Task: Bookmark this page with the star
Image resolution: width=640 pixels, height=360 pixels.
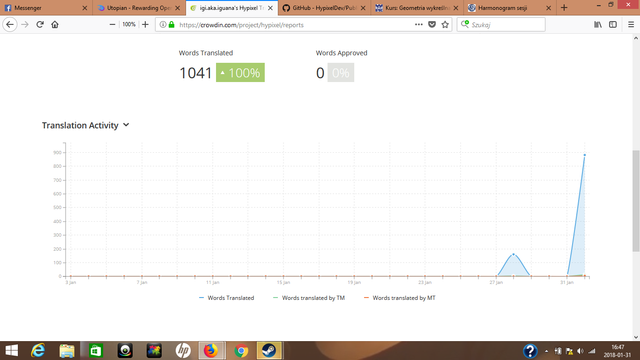Action: tap(445, 24)
